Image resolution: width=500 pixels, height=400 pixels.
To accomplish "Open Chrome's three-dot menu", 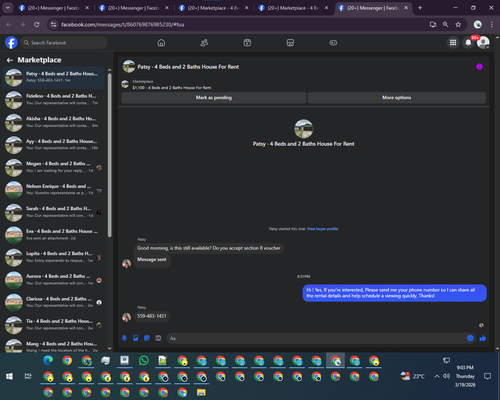I will pos(492,24).
